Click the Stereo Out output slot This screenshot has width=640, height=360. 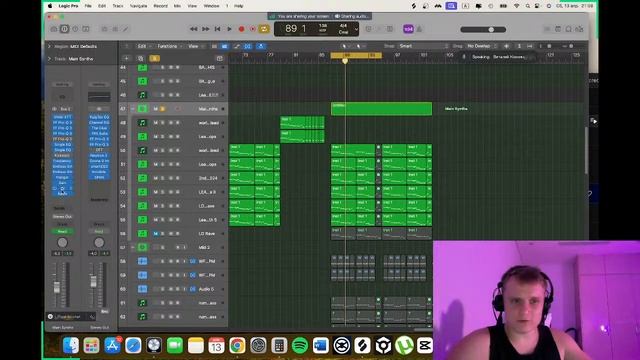62,216
